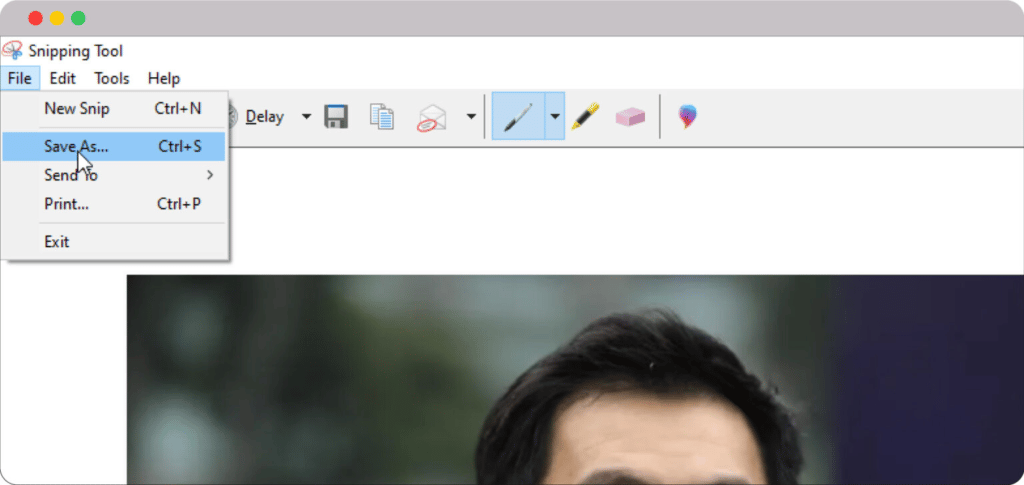This screenshot has width=1024, height=485.
Task: Select the pink Eraser tool
Action: 630,117
